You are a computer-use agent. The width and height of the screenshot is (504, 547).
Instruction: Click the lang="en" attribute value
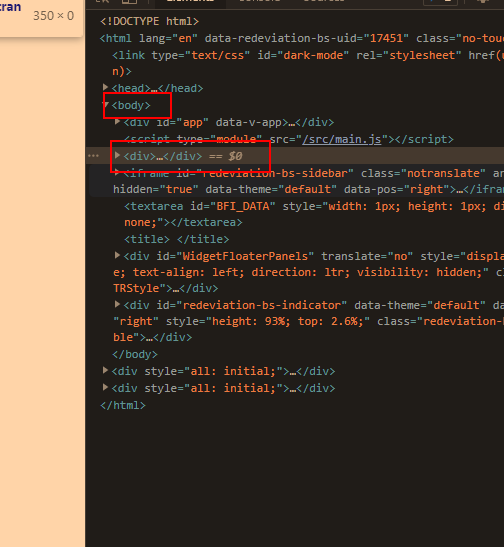click(x=185, y=38)
